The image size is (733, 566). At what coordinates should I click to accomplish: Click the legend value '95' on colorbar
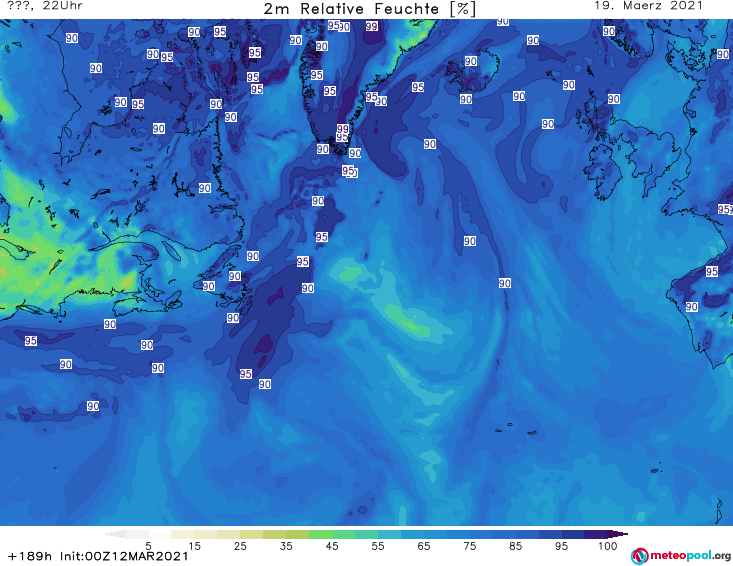click(561, 546)
